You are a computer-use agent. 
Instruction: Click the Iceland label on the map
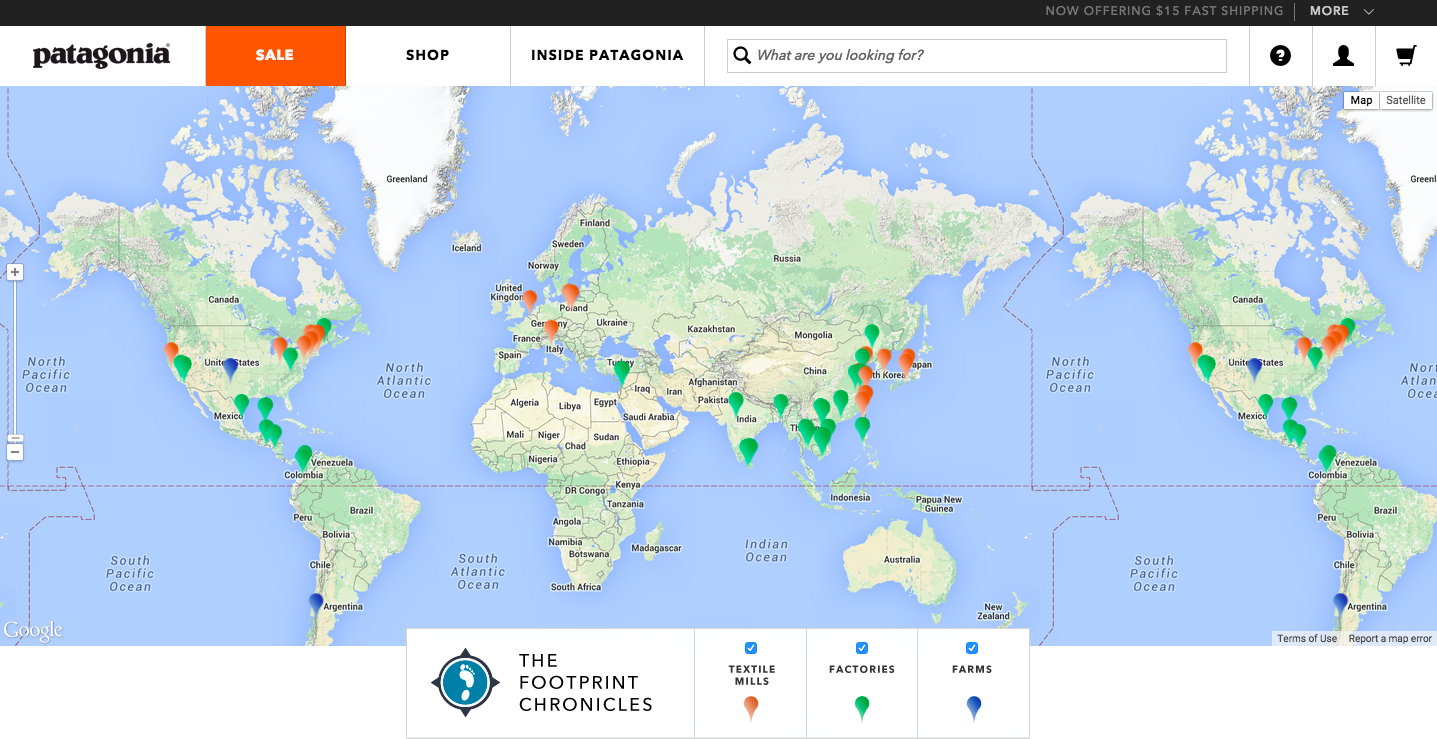467,248
